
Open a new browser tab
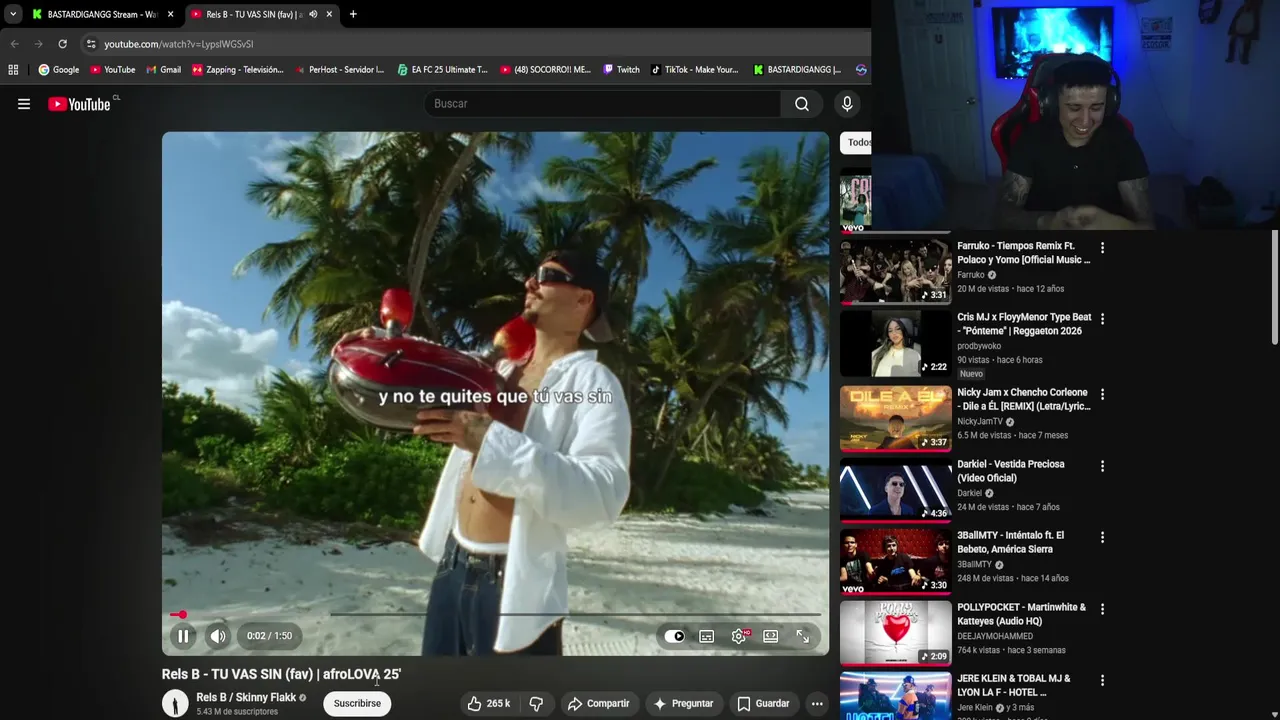tap(353, 14)
